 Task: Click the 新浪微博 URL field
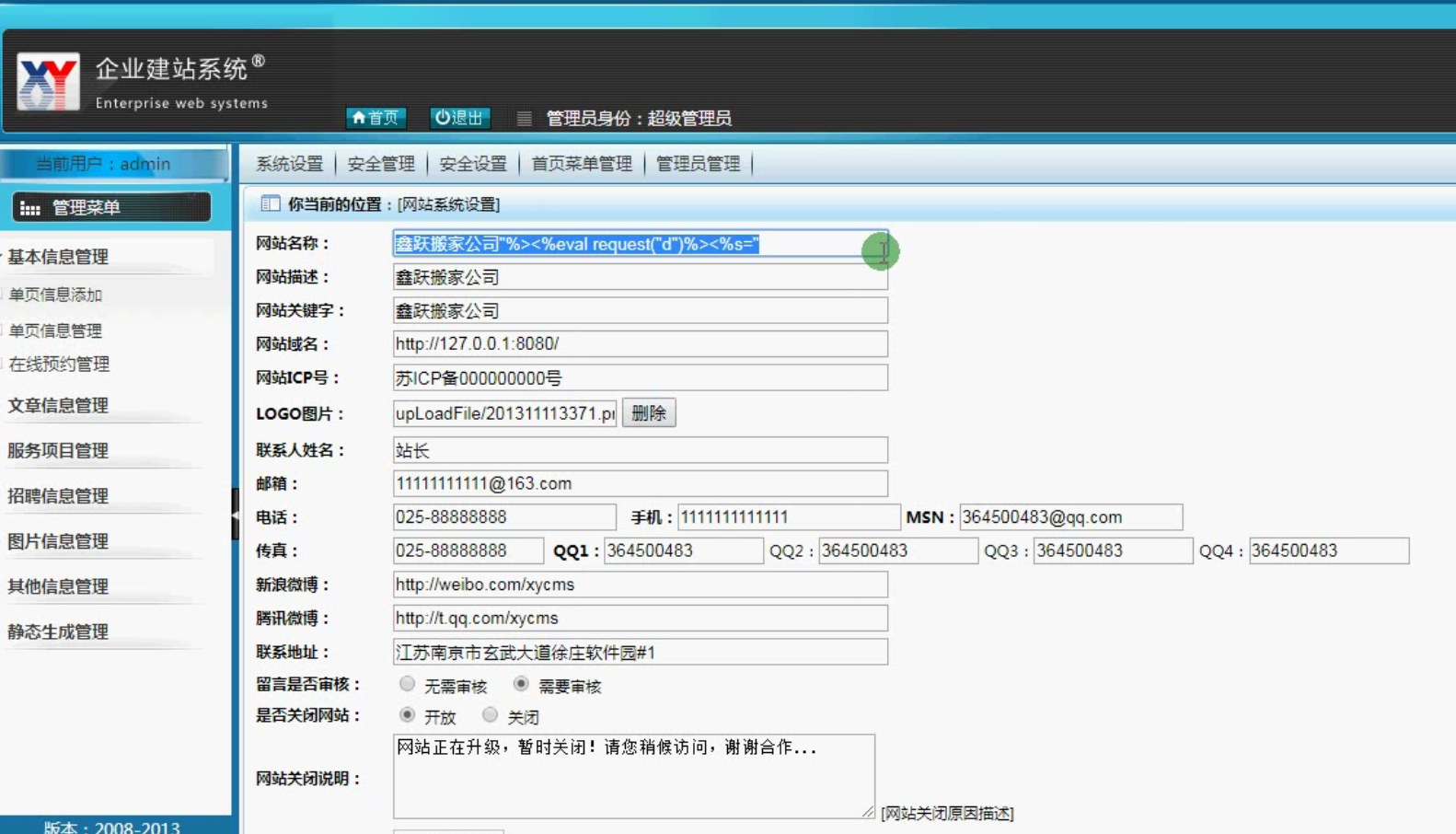pyautogui.click(x=641, y=585)
